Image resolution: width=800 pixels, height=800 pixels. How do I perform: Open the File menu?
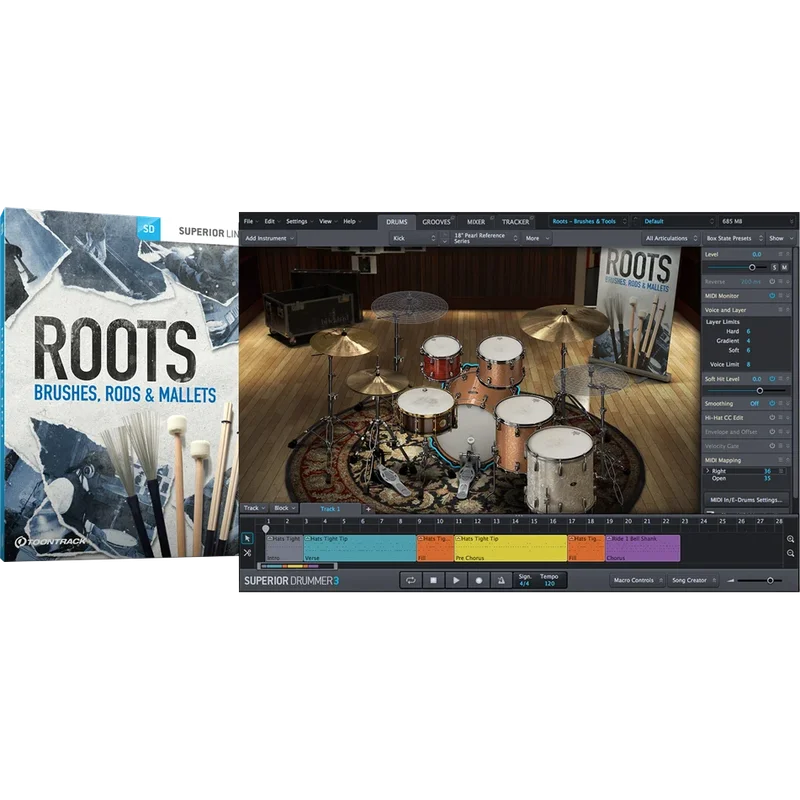point(251,221)
